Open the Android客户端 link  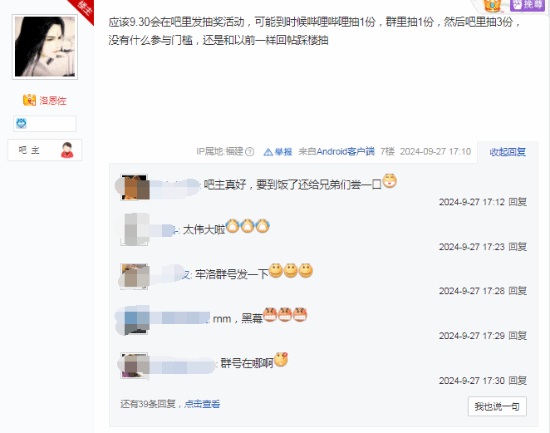346,151
